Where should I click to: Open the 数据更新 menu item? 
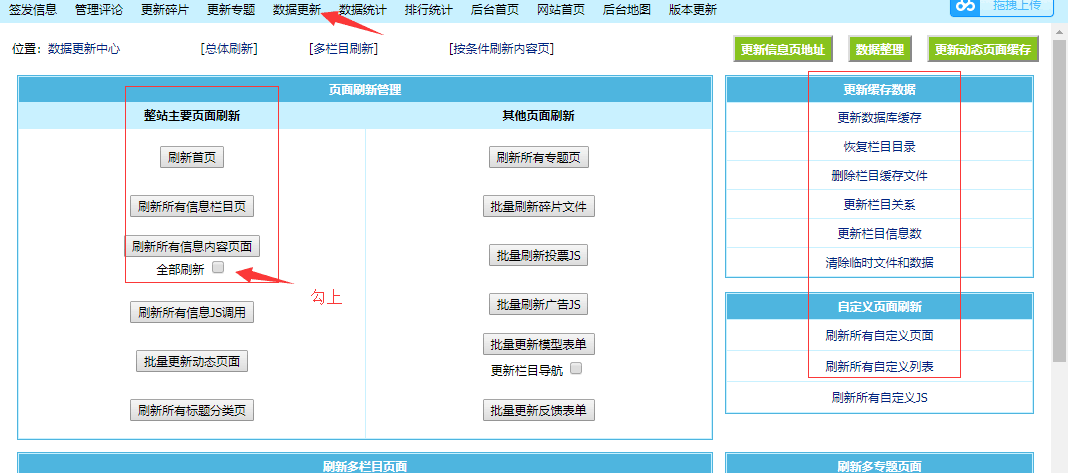click(x=297, y=10)
